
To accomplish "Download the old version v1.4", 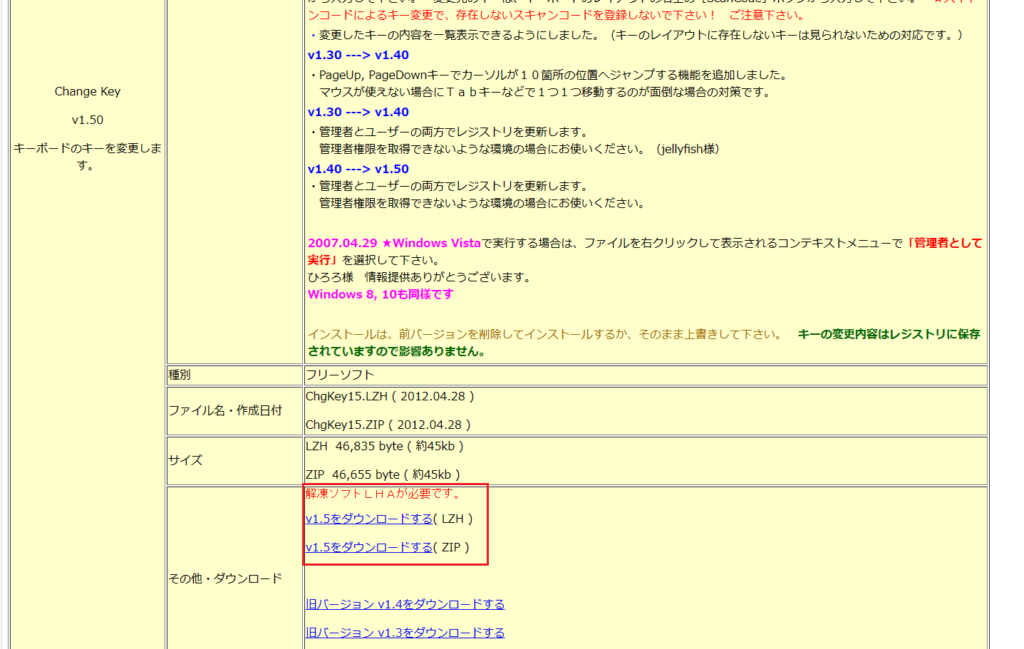I will (x=405, y=604).
